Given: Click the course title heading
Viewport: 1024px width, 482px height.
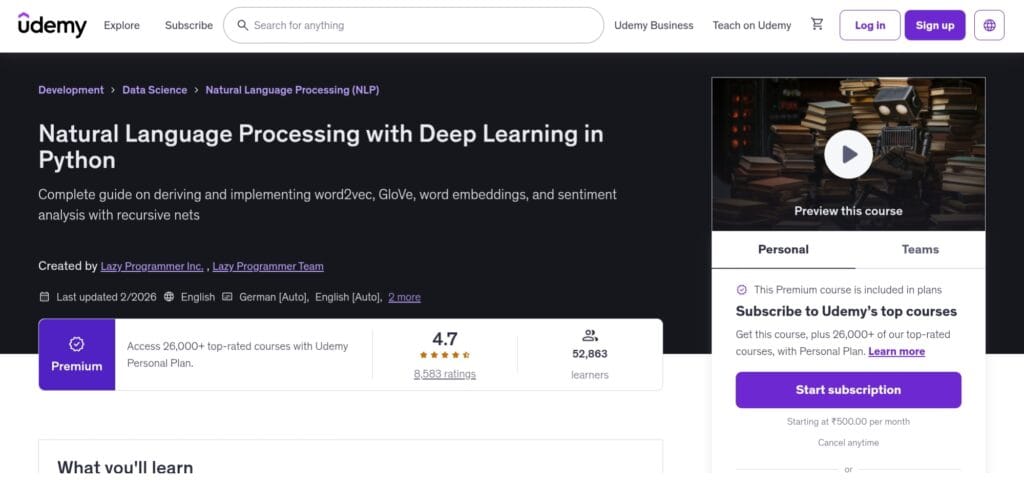Looking at the screenshot, I should pos(321,146).
